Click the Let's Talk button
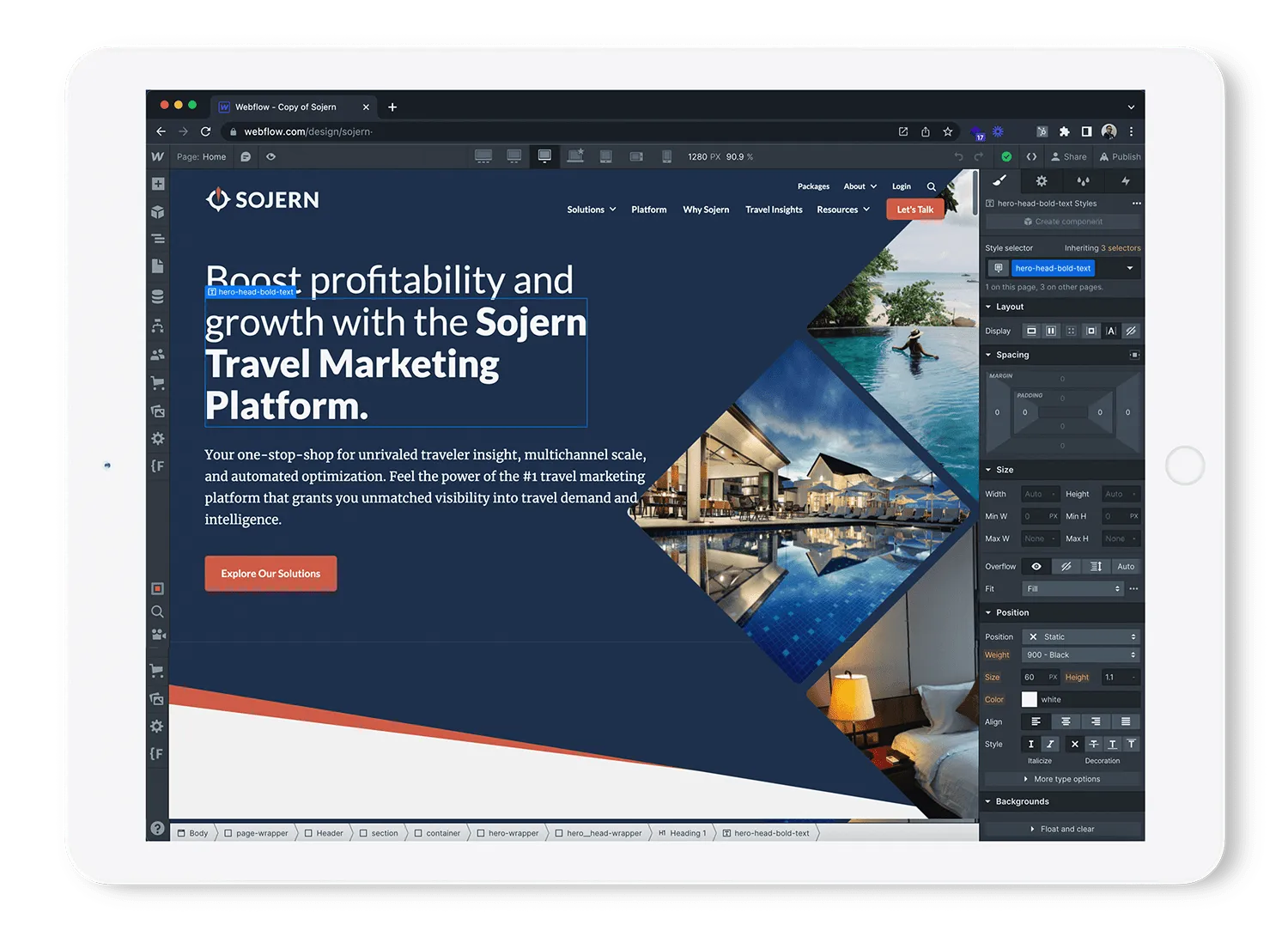Screen dimensions: 1288x931 pyautogui.click(x=915, y=210)
